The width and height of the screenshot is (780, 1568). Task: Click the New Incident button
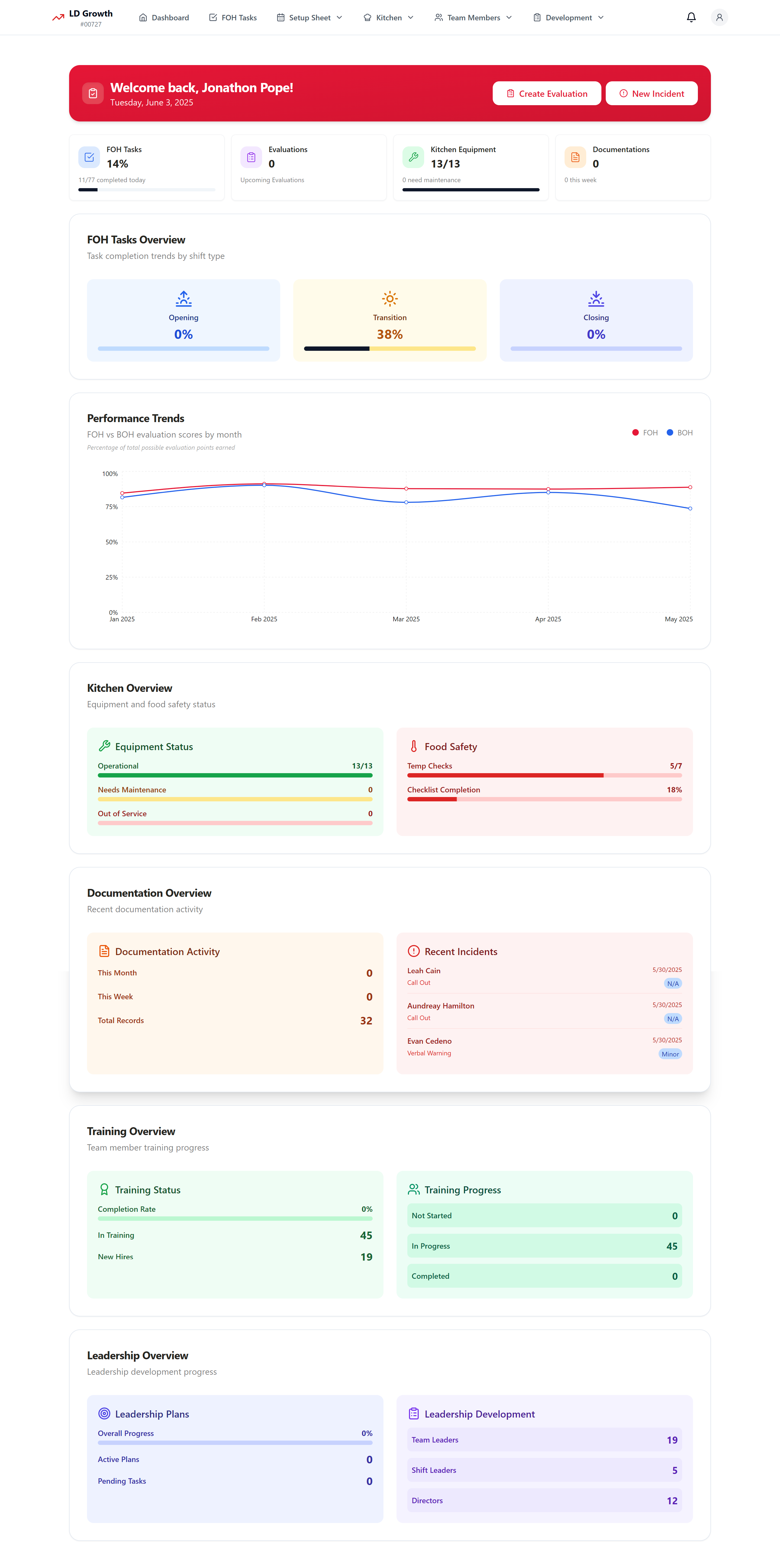(652, 93)
